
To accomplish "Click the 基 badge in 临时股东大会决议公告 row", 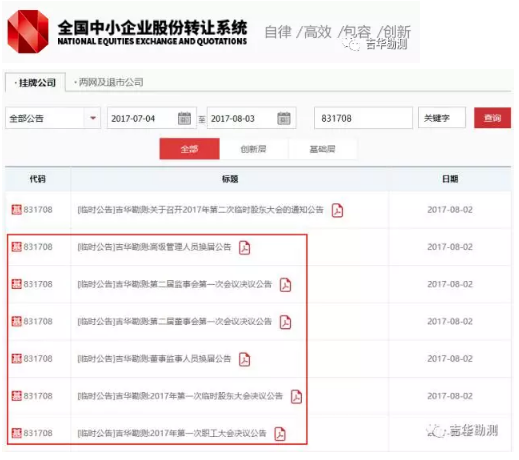I will [17, 396].
